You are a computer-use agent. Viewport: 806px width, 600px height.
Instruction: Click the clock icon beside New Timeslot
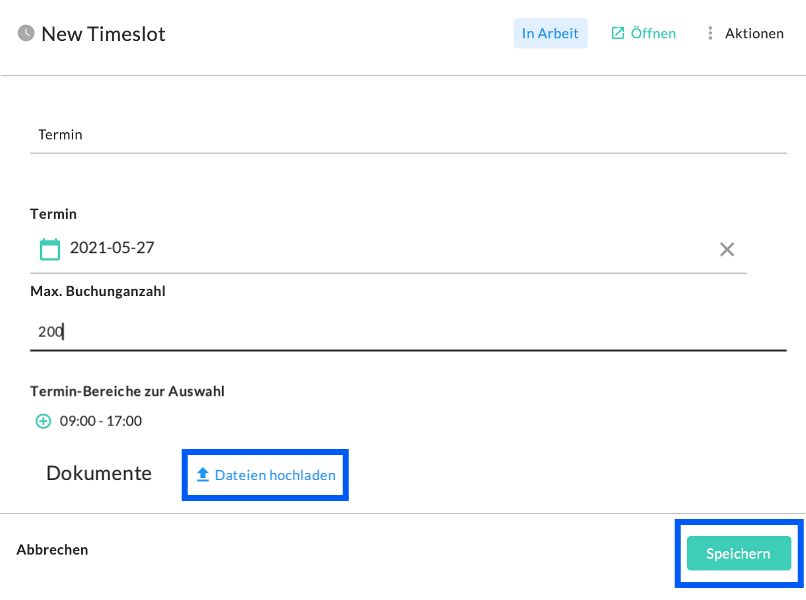pyautogui.click(x=26, y=33)
